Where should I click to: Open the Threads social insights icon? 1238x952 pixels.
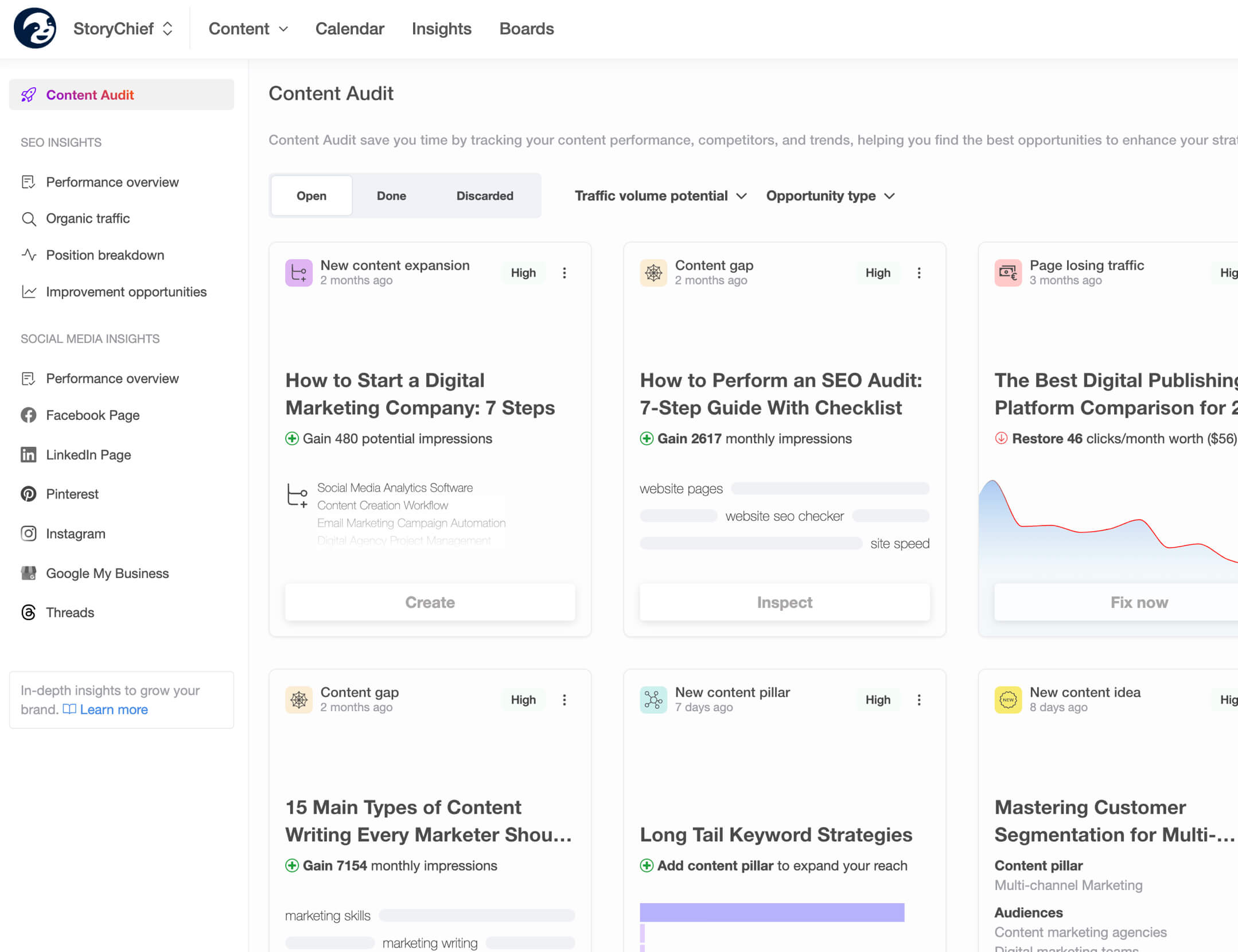pyautogui.click(x=29, y=612)
